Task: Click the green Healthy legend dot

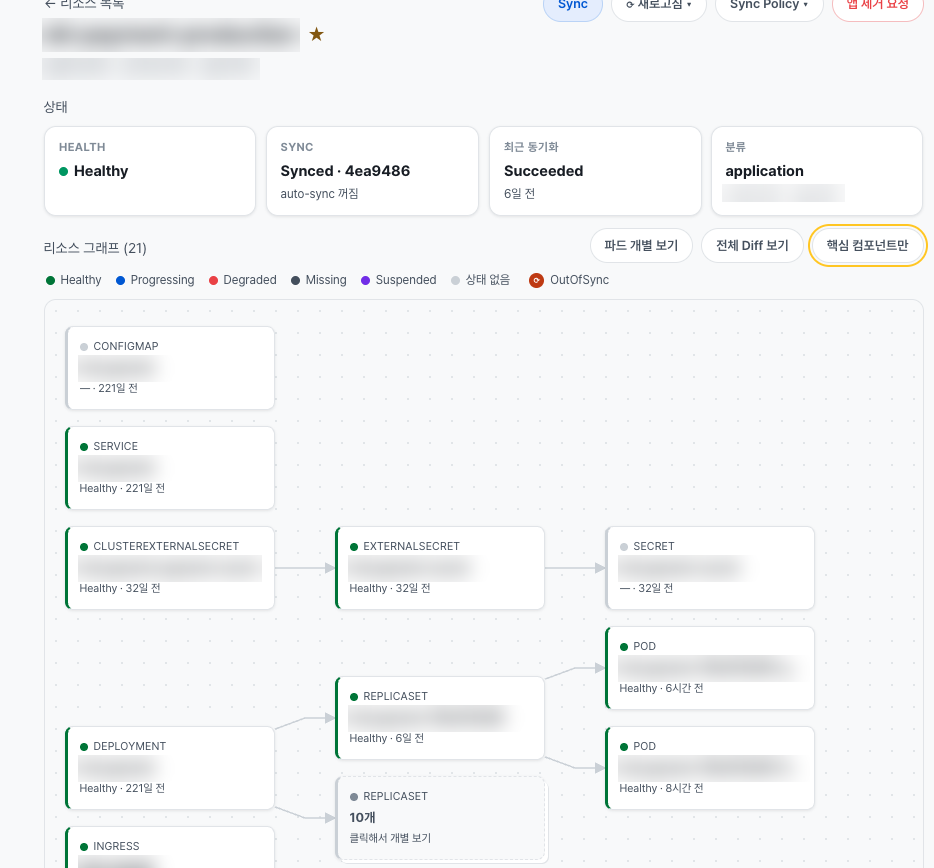Action: 51,281
